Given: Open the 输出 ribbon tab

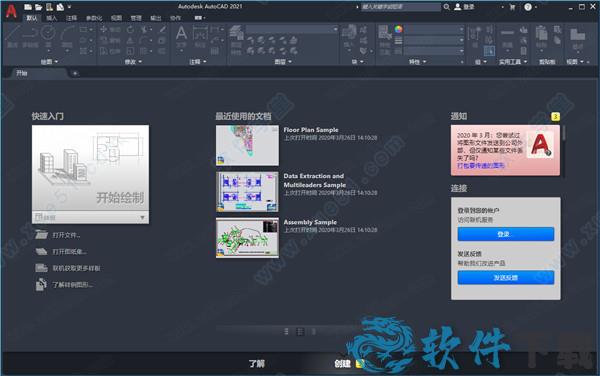Looking at the screenshot, I should 156,18.
